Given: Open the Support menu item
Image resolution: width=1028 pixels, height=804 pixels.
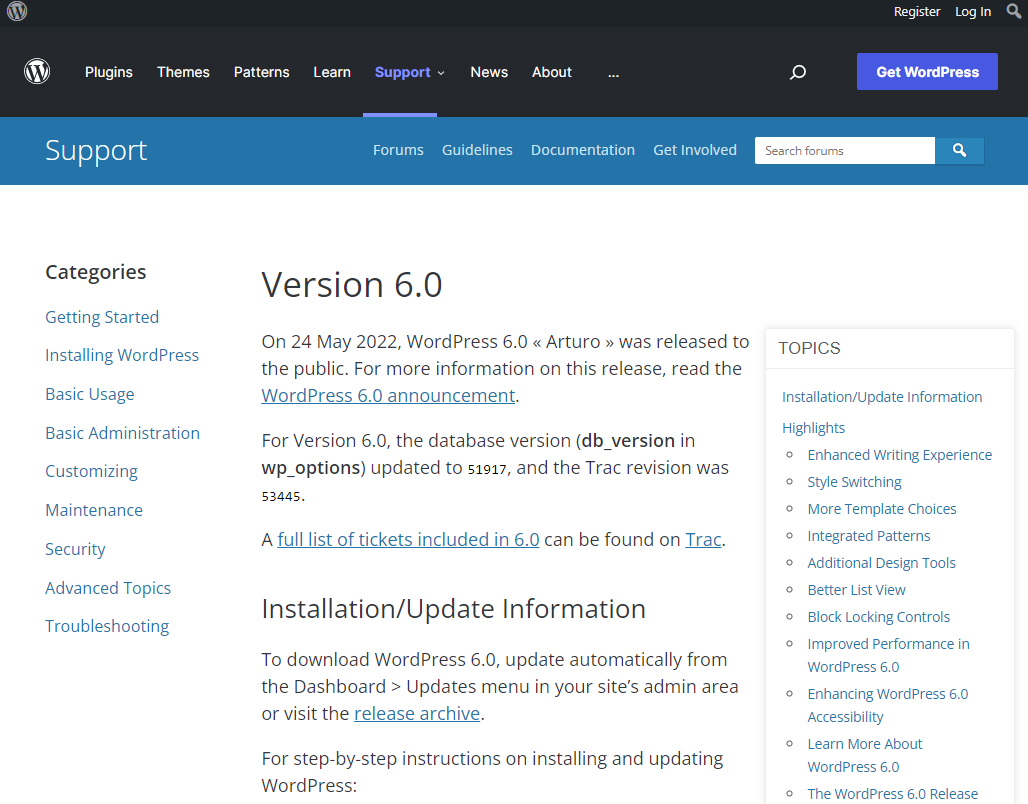Looking at the screenshot, I should click(x=403, y=72).
